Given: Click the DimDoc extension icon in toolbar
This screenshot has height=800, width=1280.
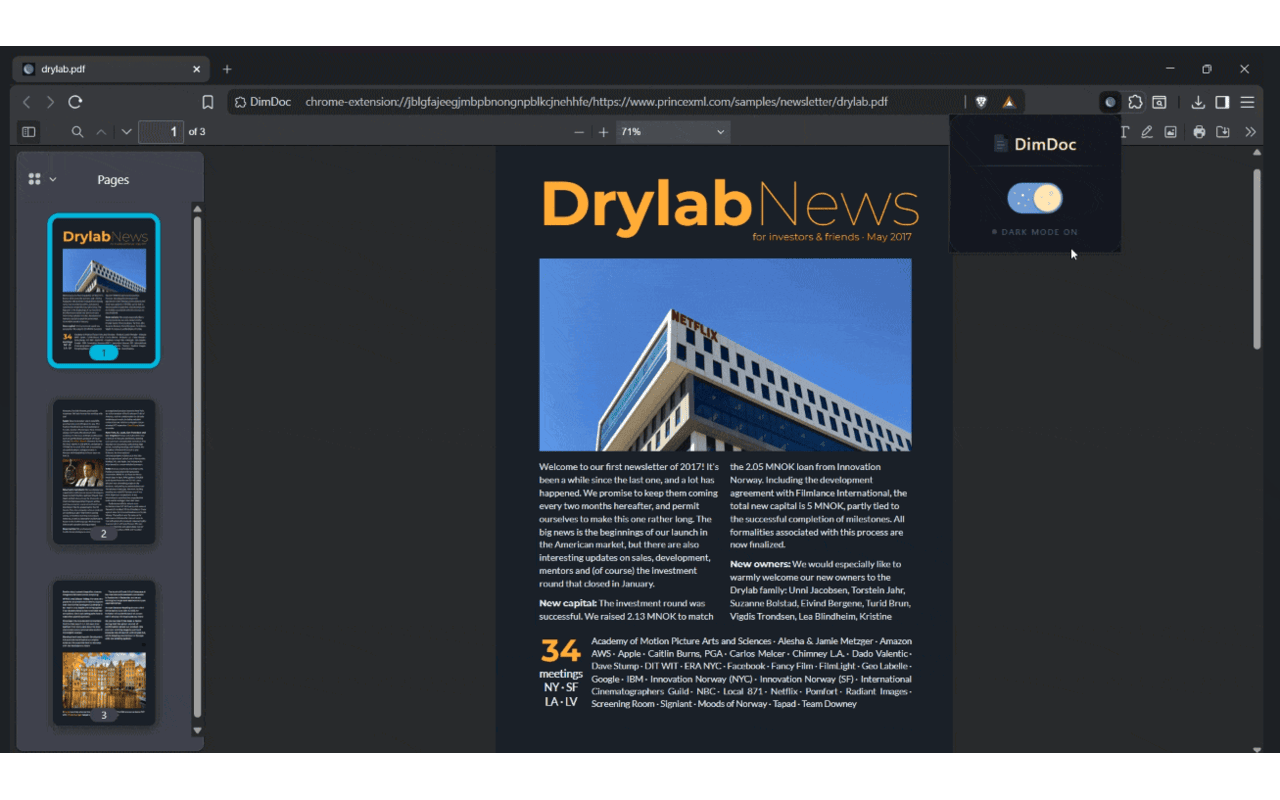Looking at the screenshot, I should 1110,102.
